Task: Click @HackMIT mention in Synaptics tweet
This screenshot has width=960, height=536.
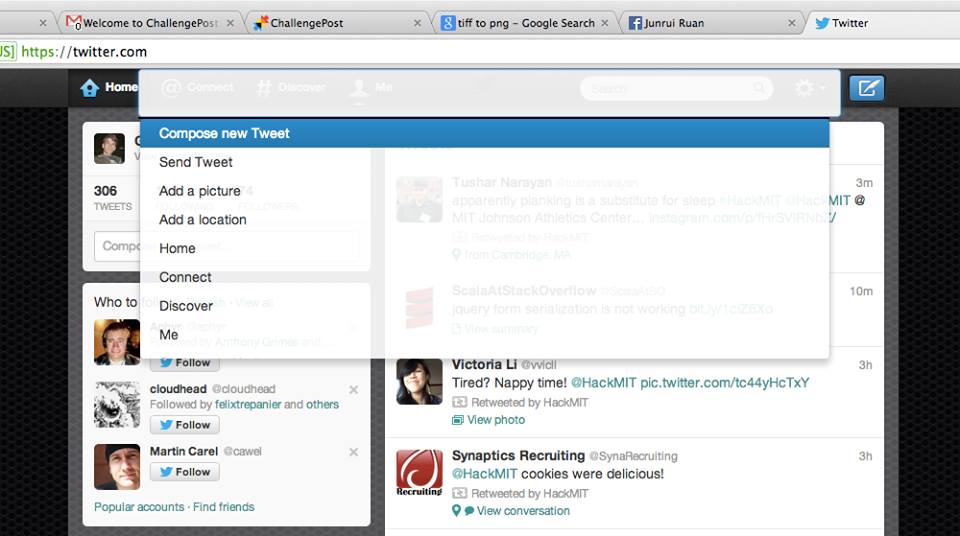Action: (x=485, y=474)
